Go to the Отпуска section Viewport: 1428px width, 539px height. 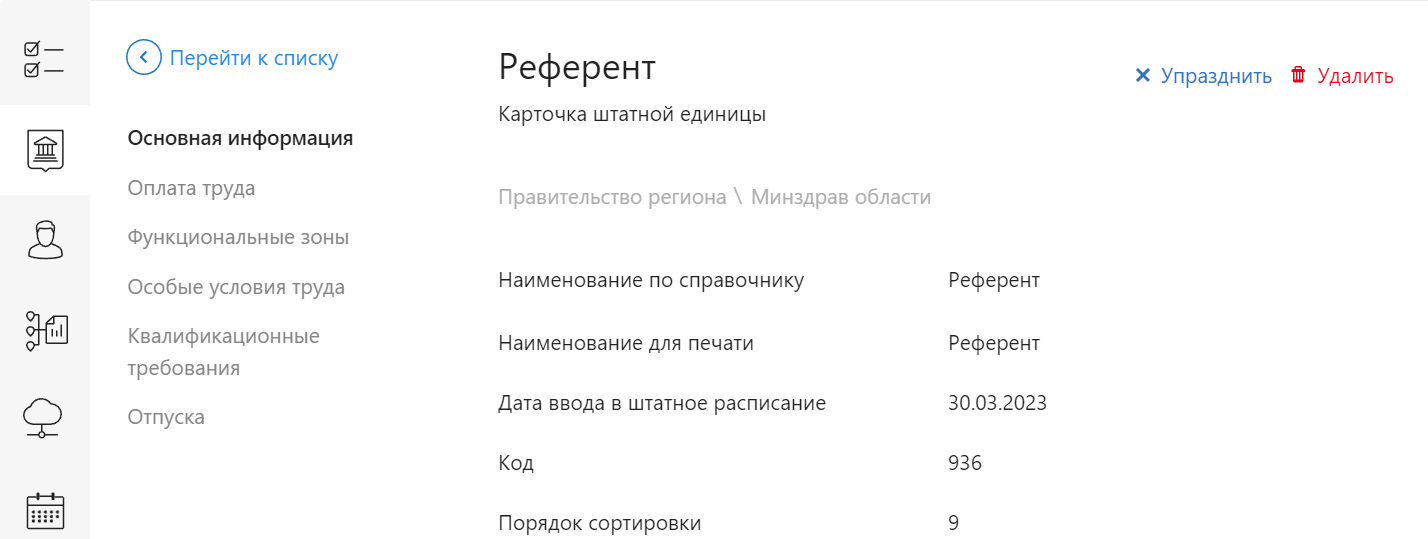166,417
